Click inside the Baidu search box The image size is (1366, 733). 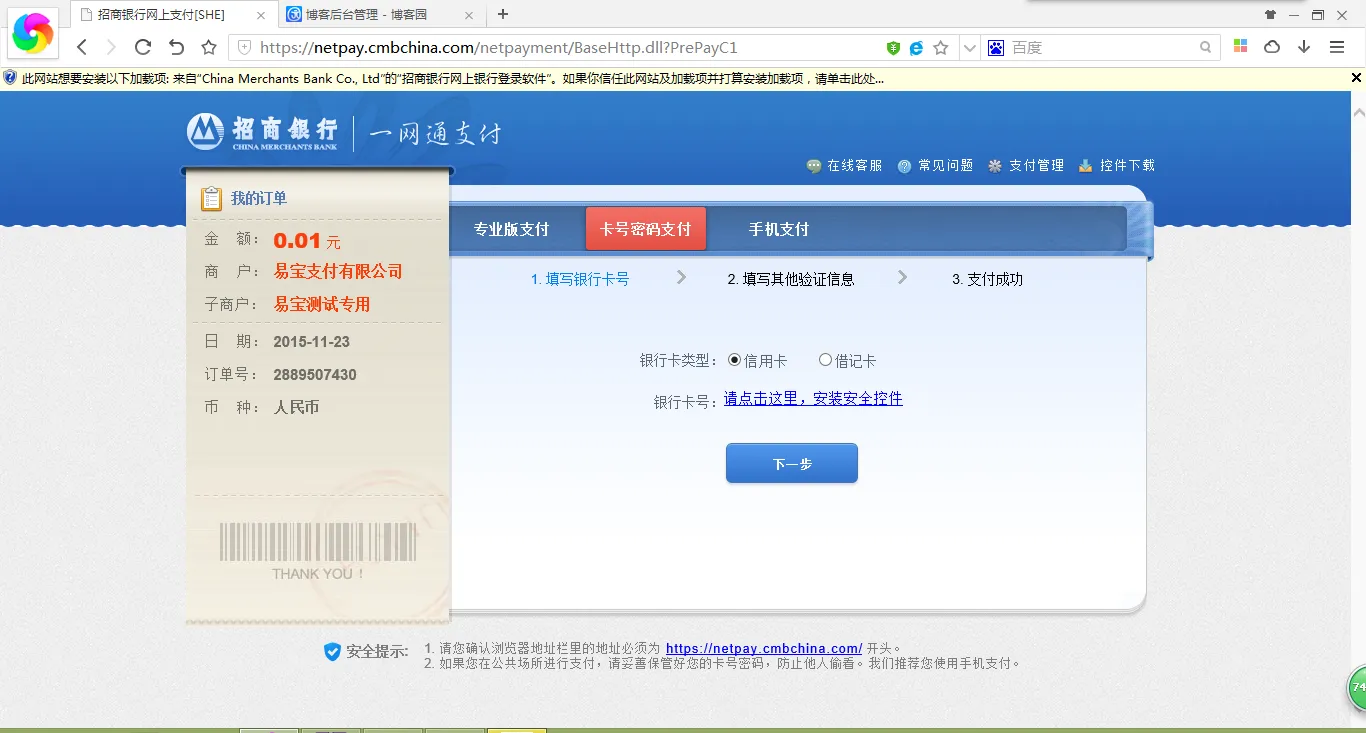pyautogui.click(x=1100, y=48)
